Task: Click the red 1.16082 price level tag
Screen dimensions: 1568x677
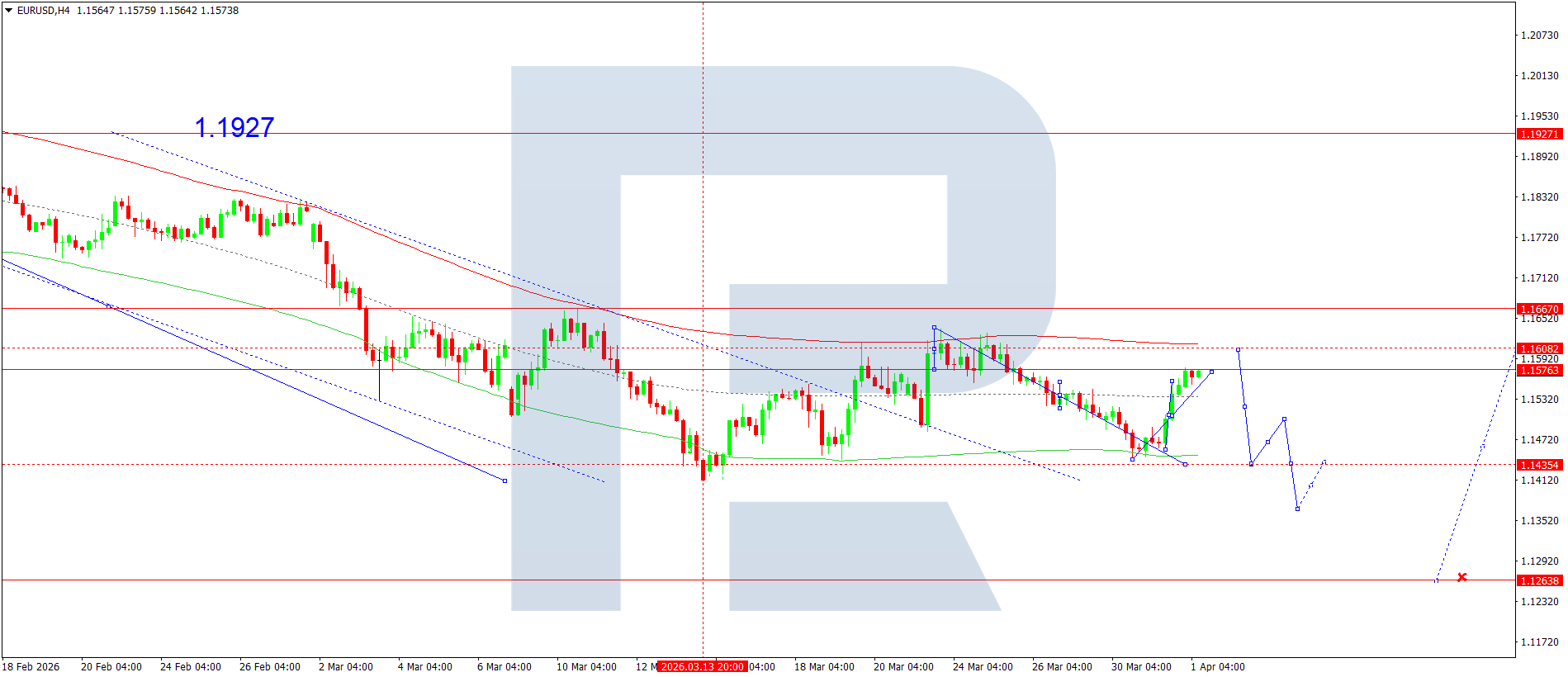Action: click(x=1539, y=348)
